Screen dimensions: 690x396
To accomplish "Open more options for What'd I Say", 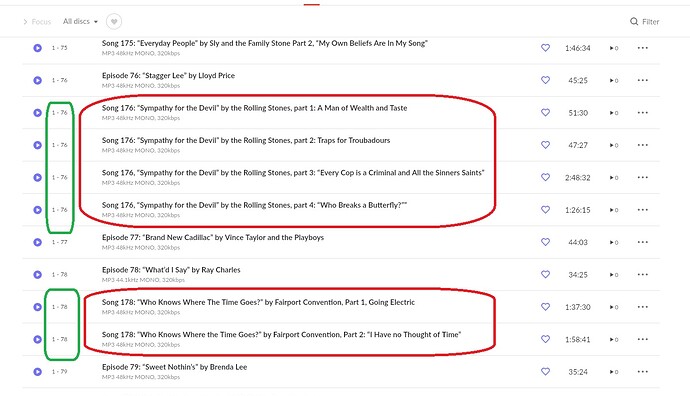I will point(642,275).
